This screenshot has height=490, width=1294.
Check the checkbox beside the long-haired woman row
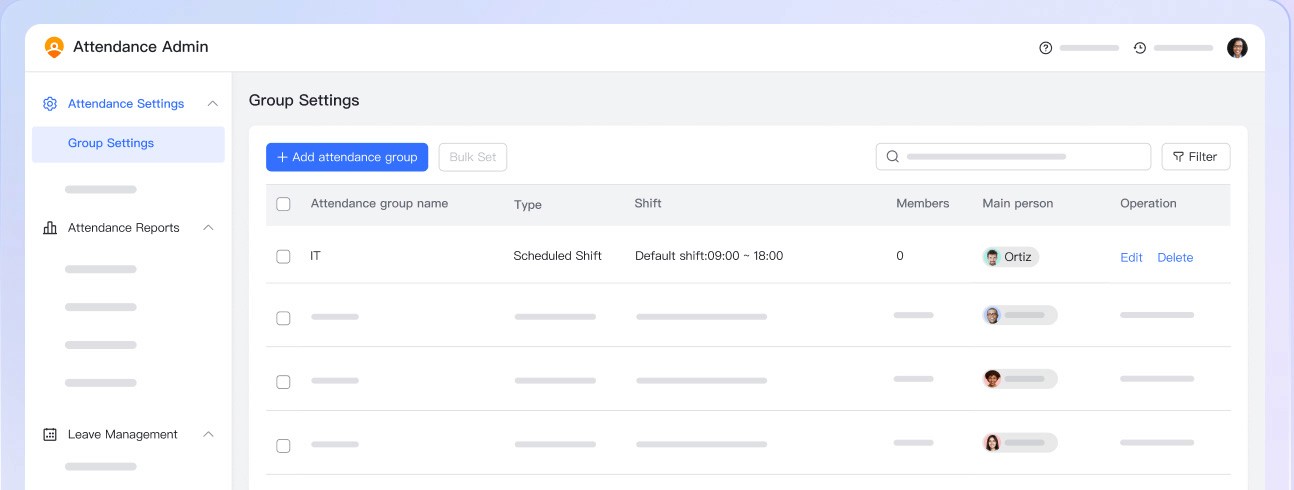pyautogui.click(x=283, y=446)
